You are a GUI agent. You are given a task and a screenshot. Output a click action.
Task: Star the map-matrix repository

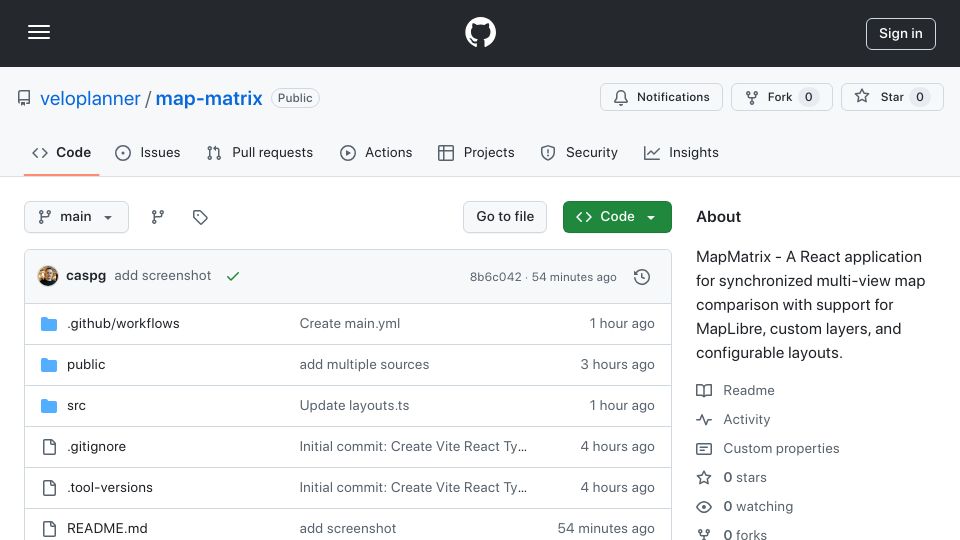click(892, 97)
